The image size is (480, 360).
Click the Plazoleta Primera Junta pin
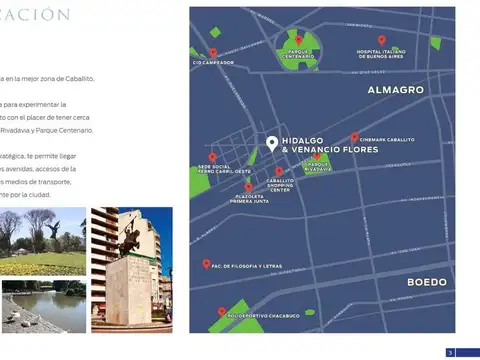click(248, 187)
